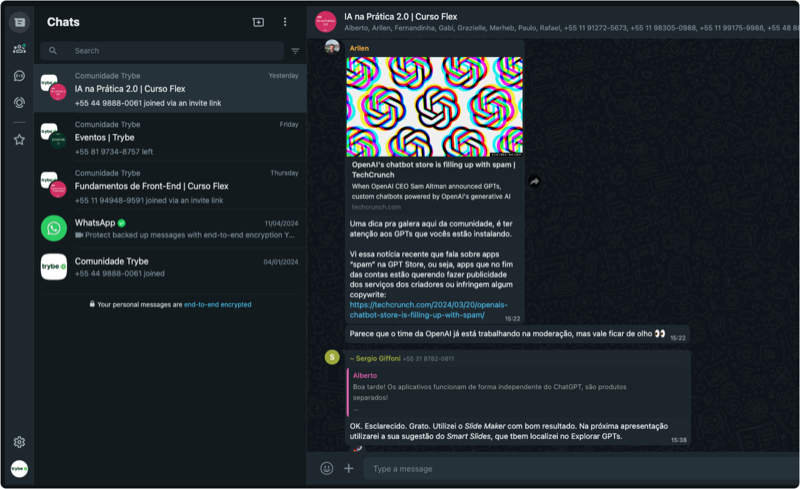Screen dimensions: 800x489
Task: Show starred messages via the star icon
Action: coord(19,140)
